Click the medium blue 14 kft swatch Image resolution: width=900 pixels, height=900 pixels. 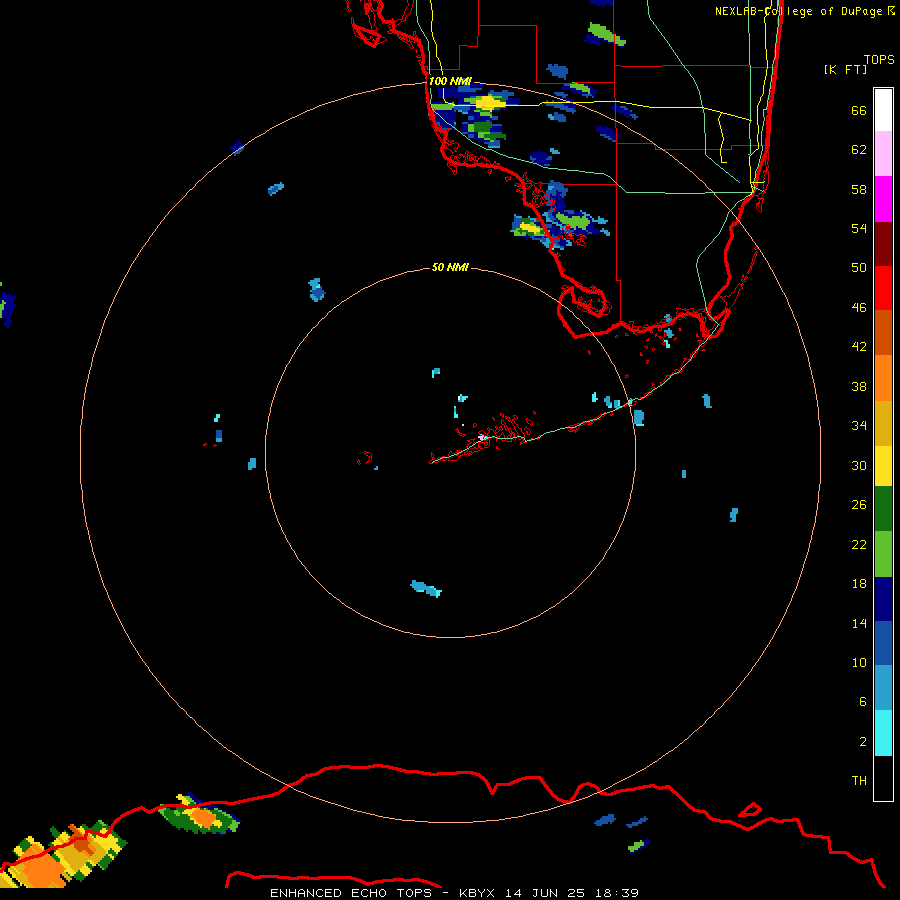pos(883,643)
